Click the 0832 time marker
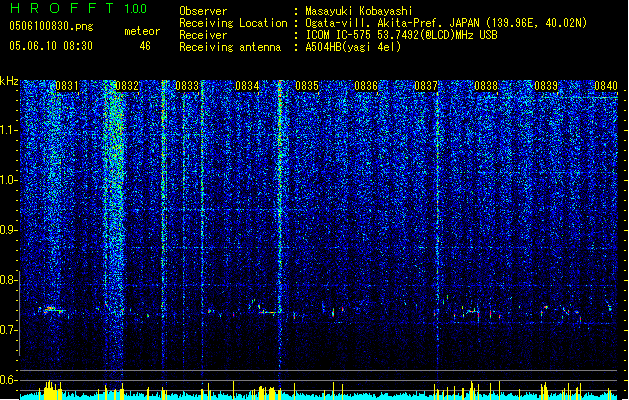 127,86
